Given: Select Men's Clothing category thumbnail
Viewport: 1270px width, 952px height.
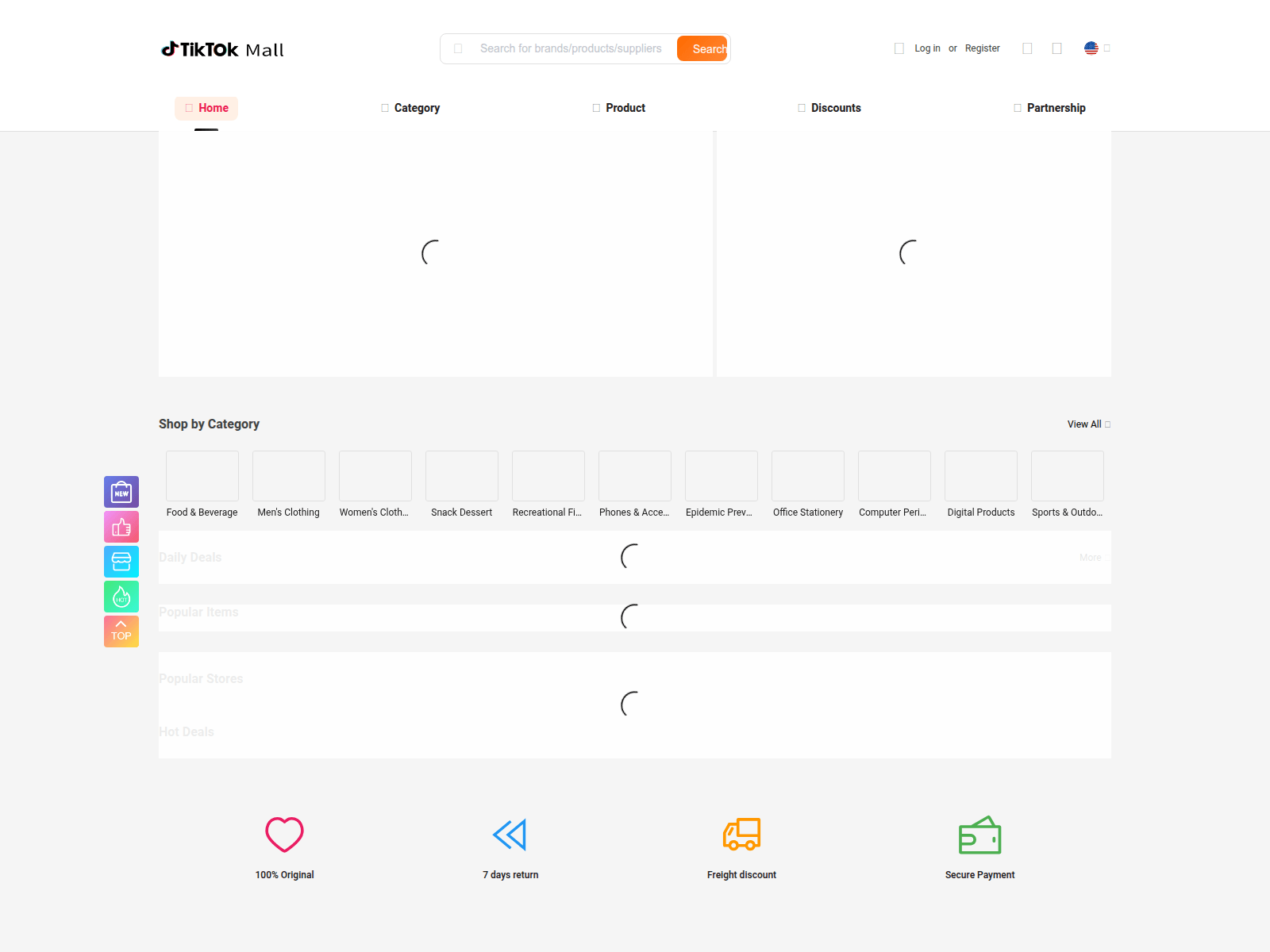Looking at the screenshot, I should point(289,476).
